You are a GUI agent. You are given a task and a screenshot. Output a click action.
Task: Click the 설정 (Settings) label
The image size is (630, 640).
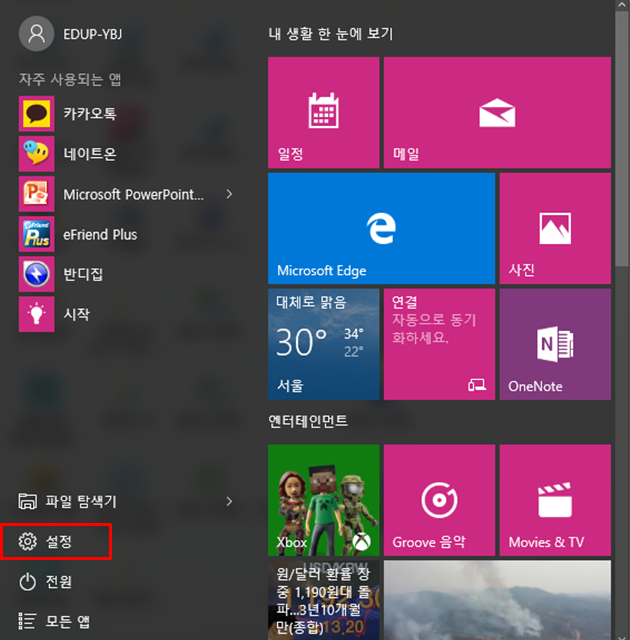(59, 542)
